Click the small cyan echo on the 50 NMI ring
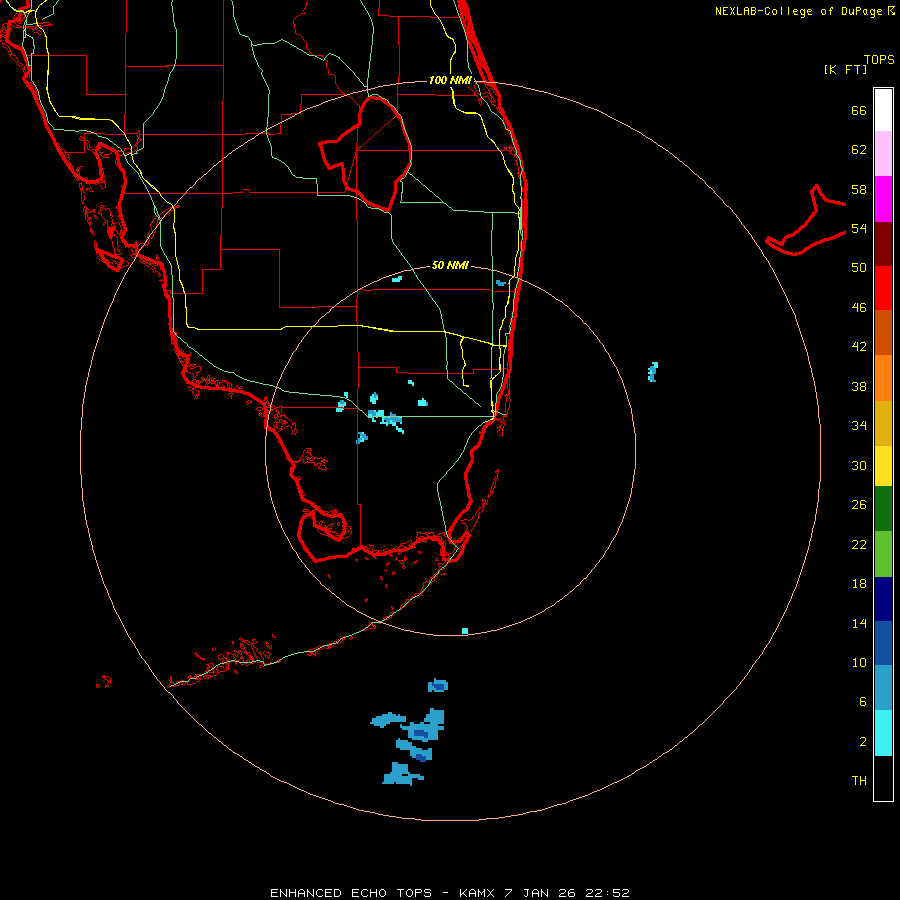900x900 pixels. (465, 631)
